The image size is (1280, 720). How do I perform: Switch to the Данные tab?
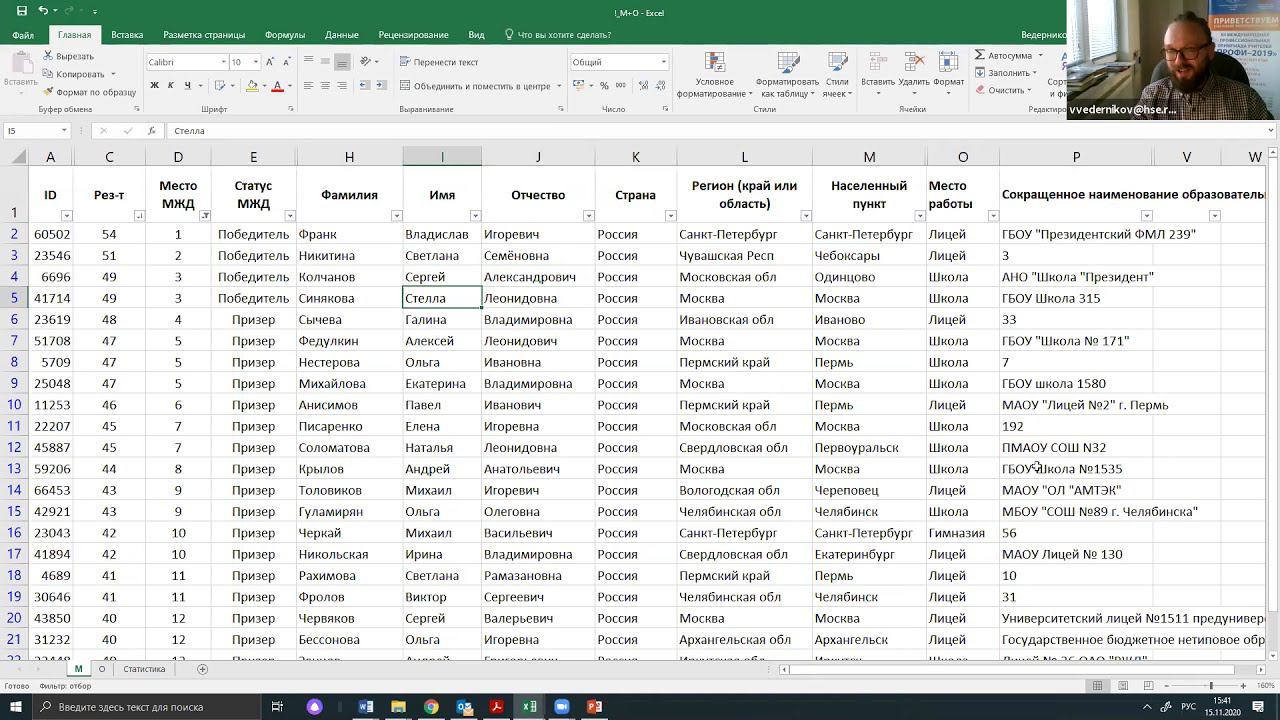(x=342, y=35)
